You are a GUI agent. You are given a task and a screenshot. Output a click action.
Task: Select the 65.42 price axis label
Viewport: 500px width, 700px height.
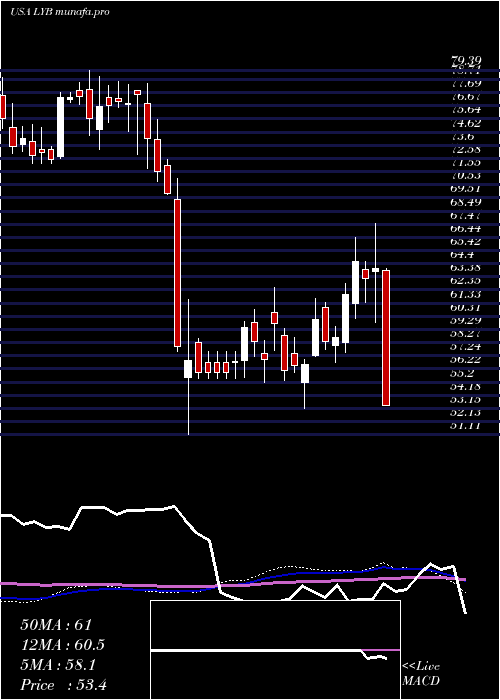pyautogui.click(x=465, y=242)
